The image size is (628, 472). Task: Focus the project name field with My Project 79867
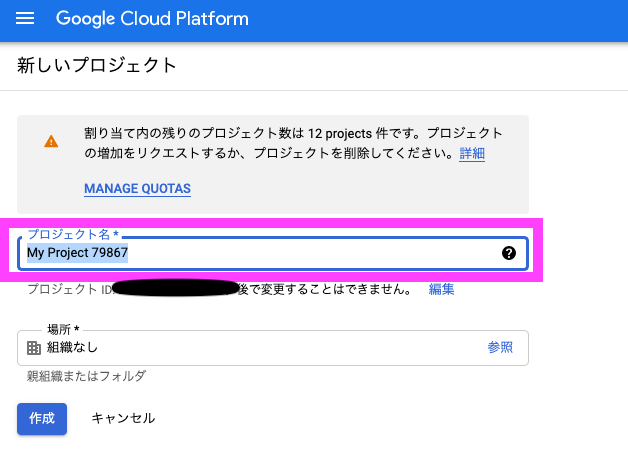tap(260, 254)
